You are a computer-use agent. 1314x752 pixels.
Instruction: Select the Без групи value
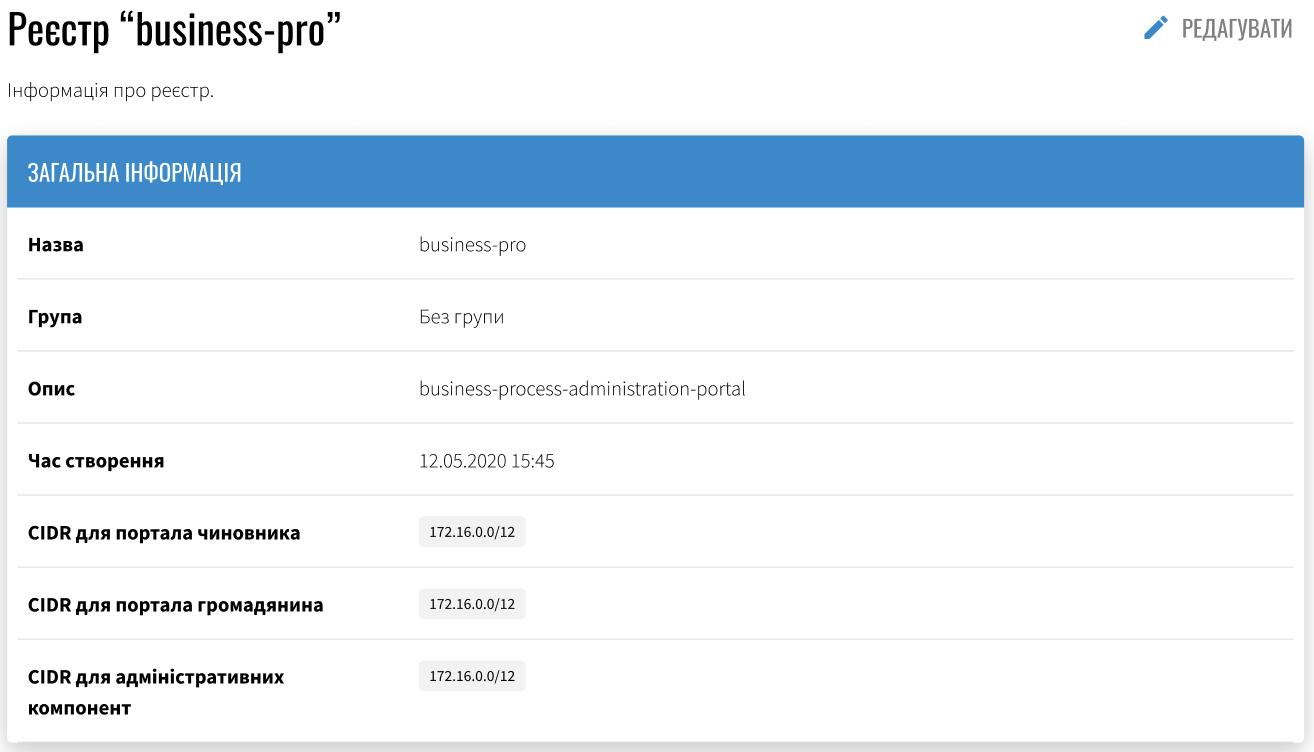[x=461, y=317]
